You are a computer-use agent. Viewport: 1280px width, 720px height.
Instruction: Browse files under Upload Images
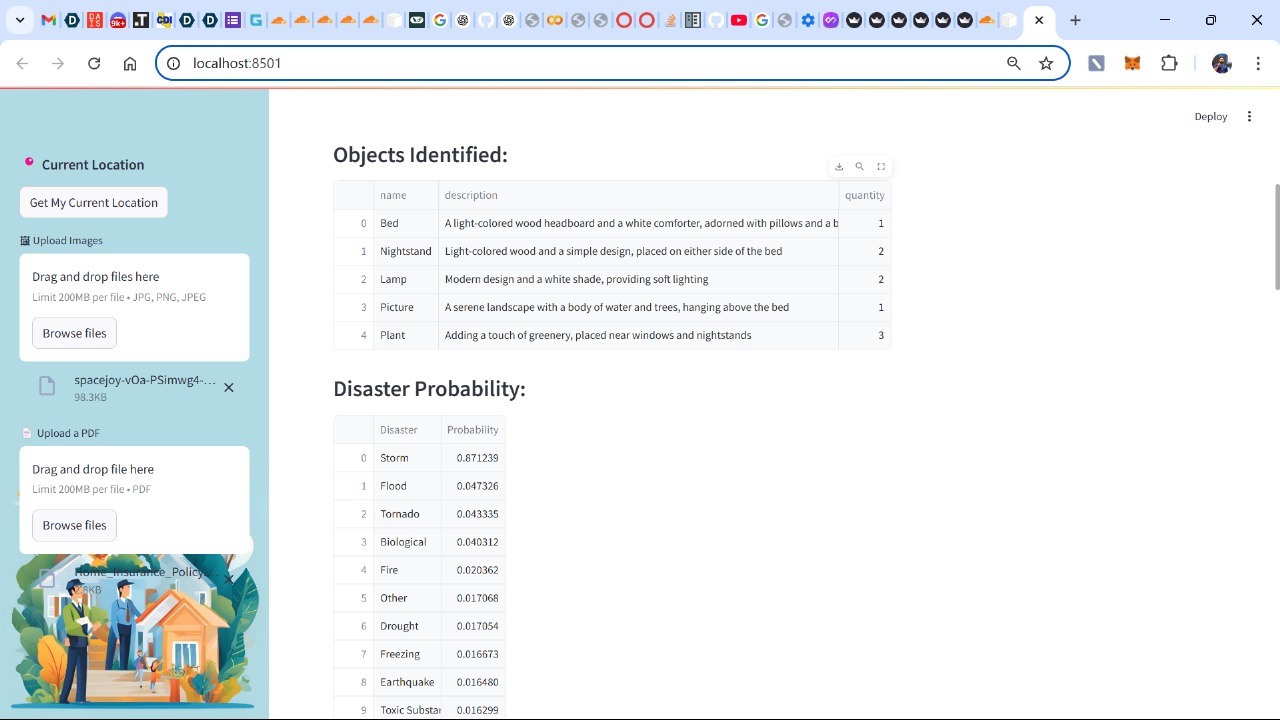click(x=74, y=333)
